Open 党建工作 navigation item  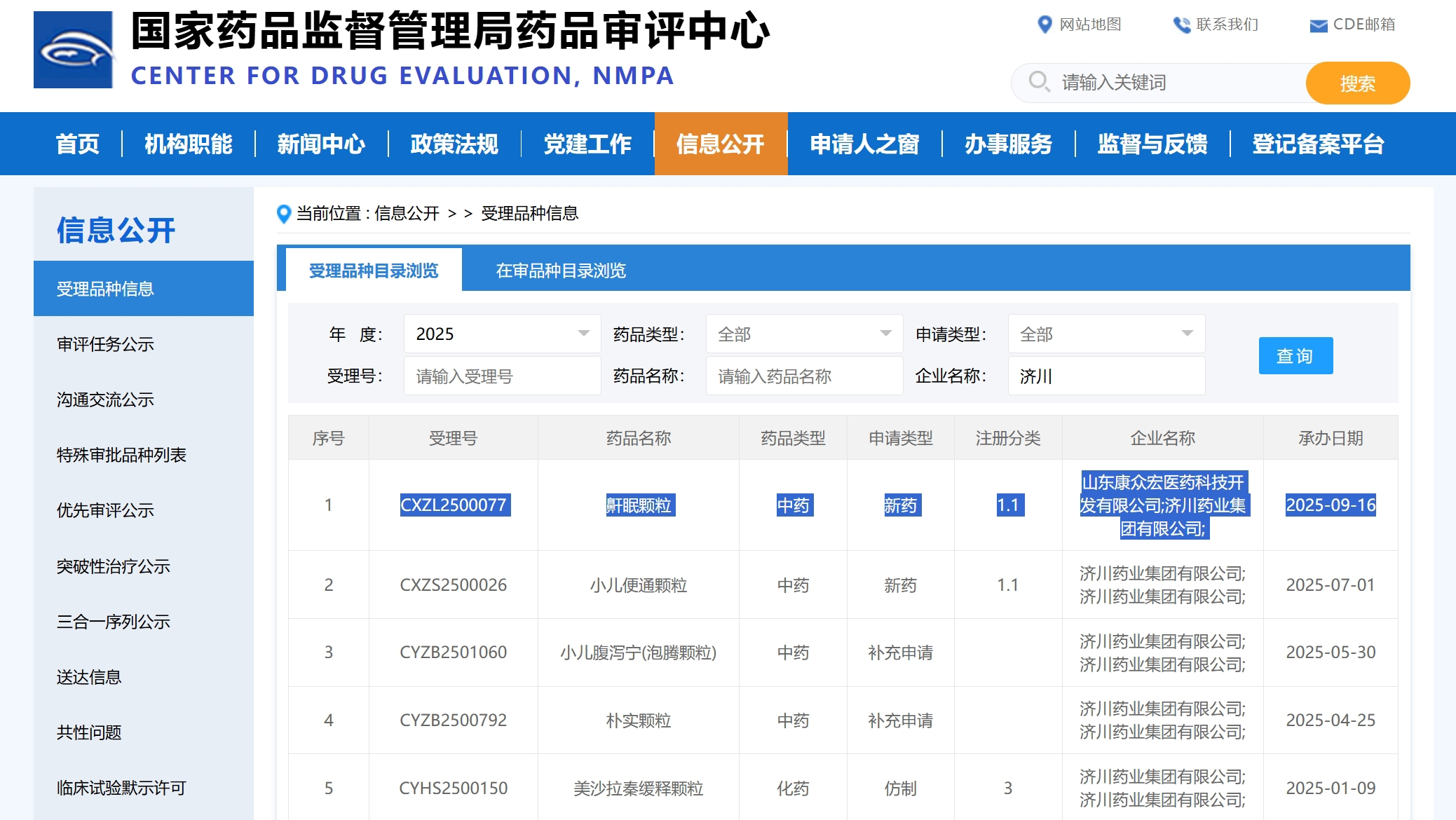[x=587, y=144]
